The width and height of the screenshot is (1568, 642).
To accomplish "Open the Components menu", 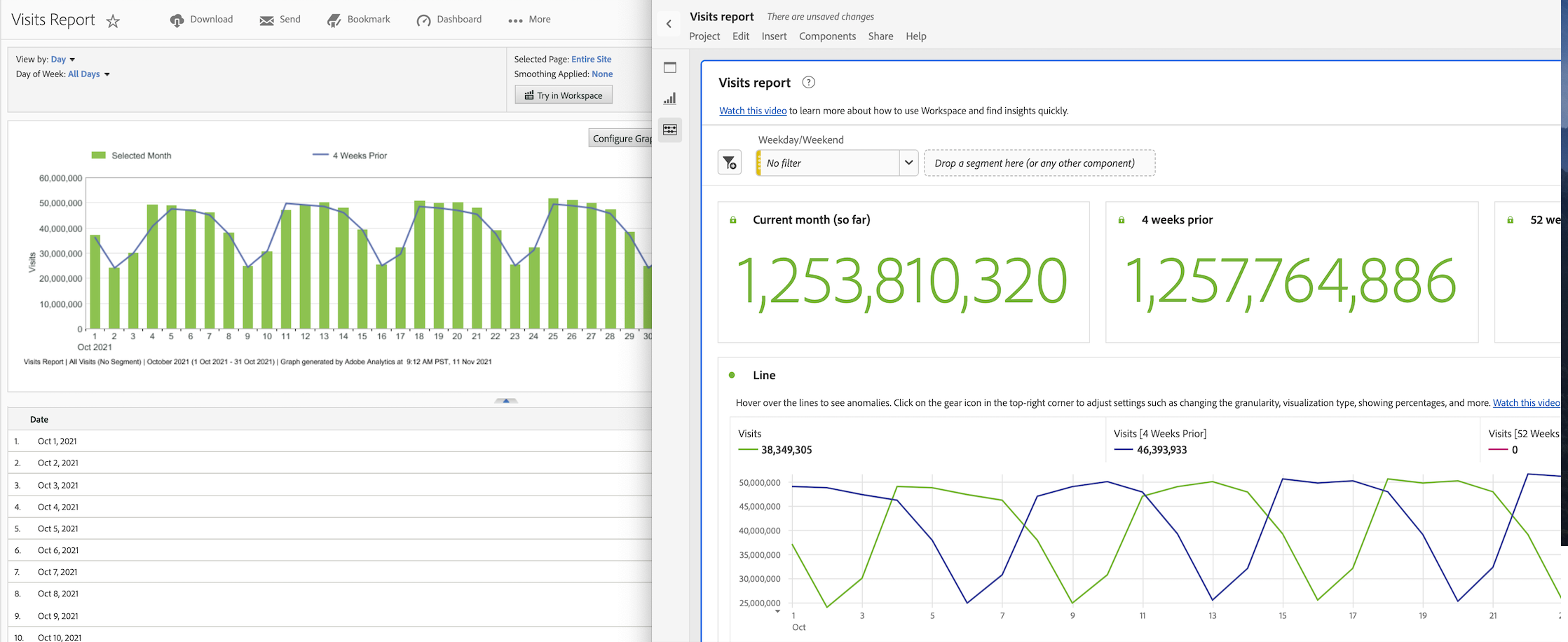I will point(827,36).
